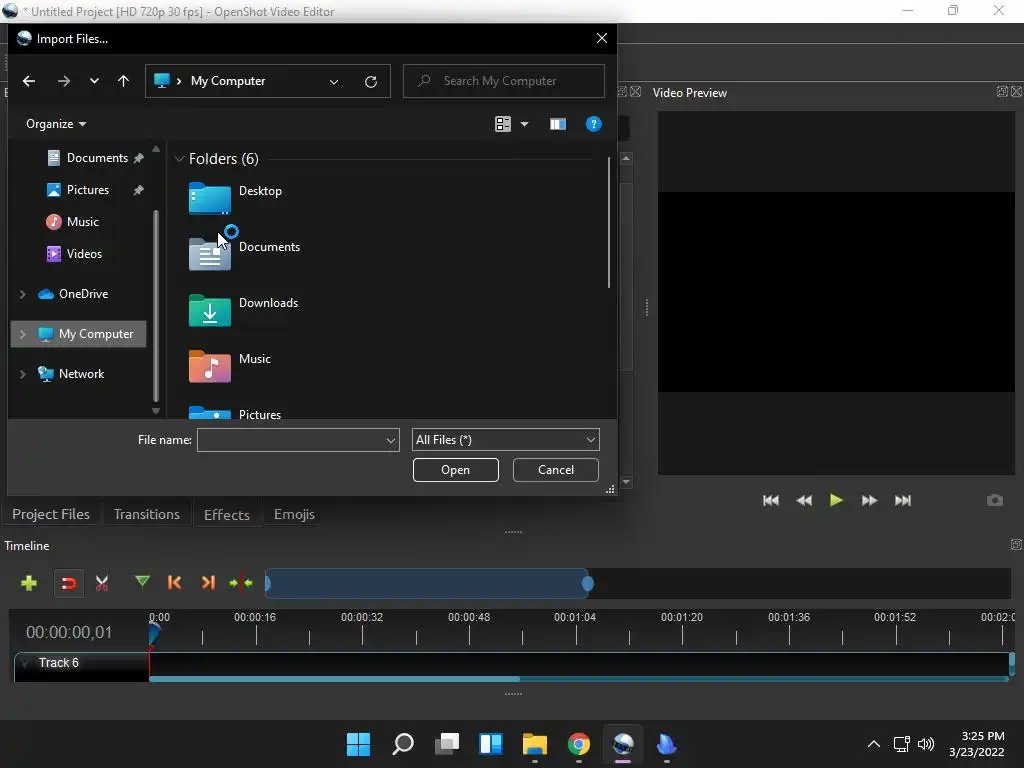Click the Cancel button
The height and width of the screenshot is (768, 1024).
(556, 470)
